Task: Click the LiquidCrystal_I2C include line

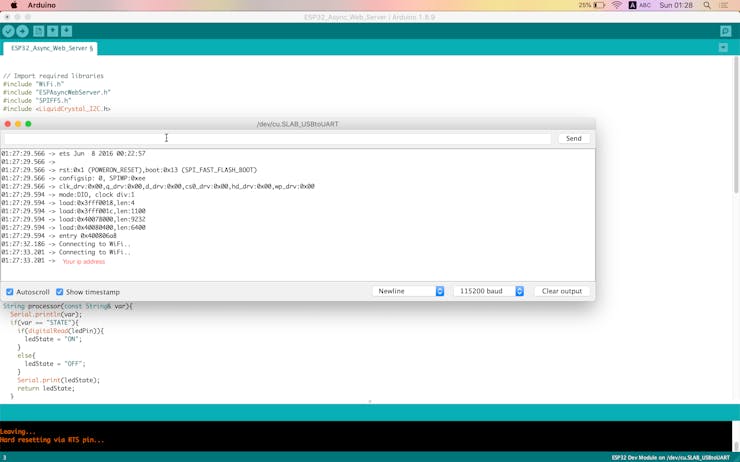Action: [x=57, y=109]
